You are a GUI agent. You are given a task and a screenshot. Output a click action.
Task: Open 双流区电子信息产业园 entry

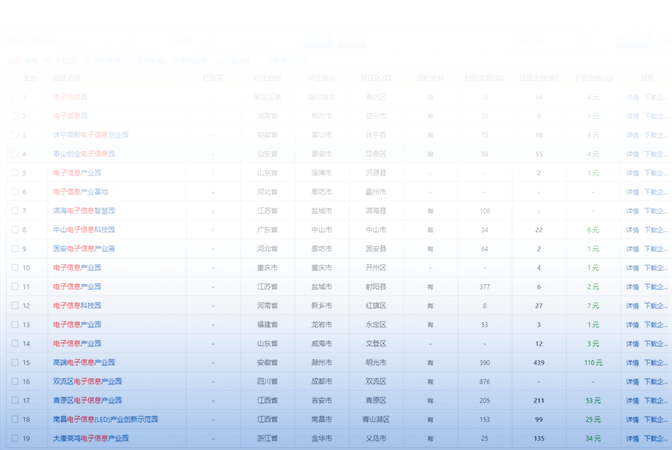pyautogui.click(x=87, y=382)
